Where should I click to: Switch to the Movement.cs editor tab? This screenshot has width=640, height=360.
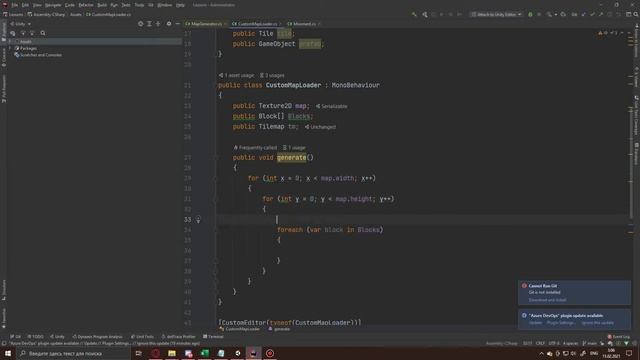click(x=304, y=24)
